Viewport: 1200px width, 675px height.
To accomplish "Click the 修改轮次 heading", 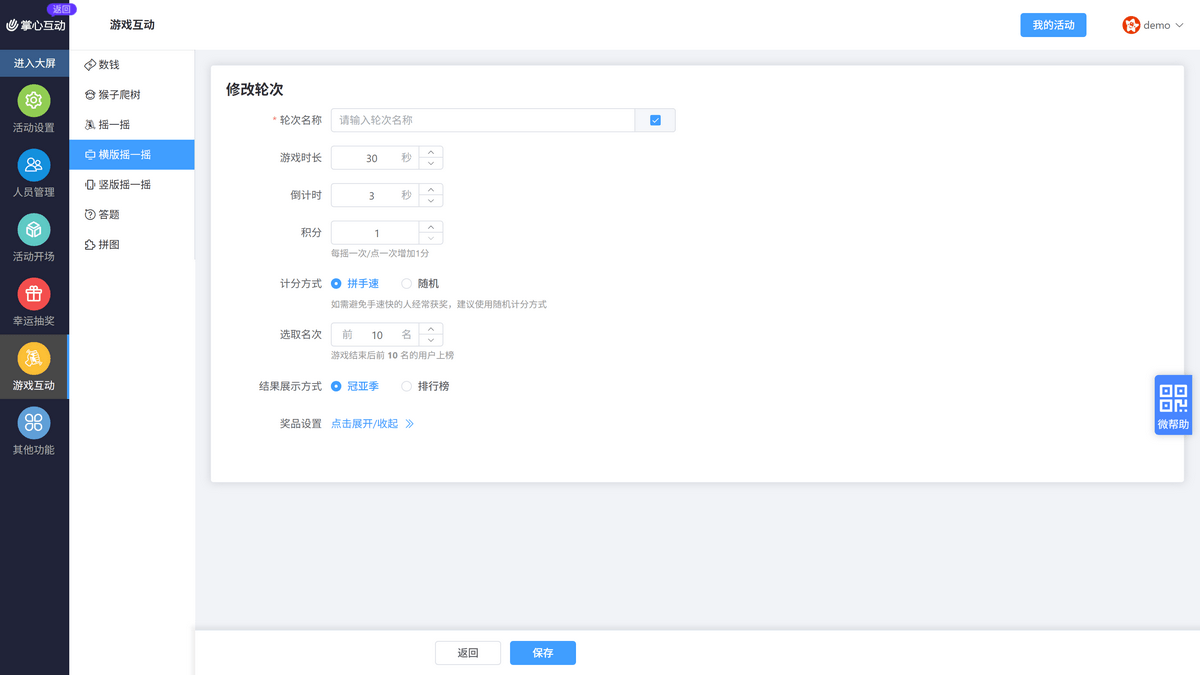I will (254, 89).
